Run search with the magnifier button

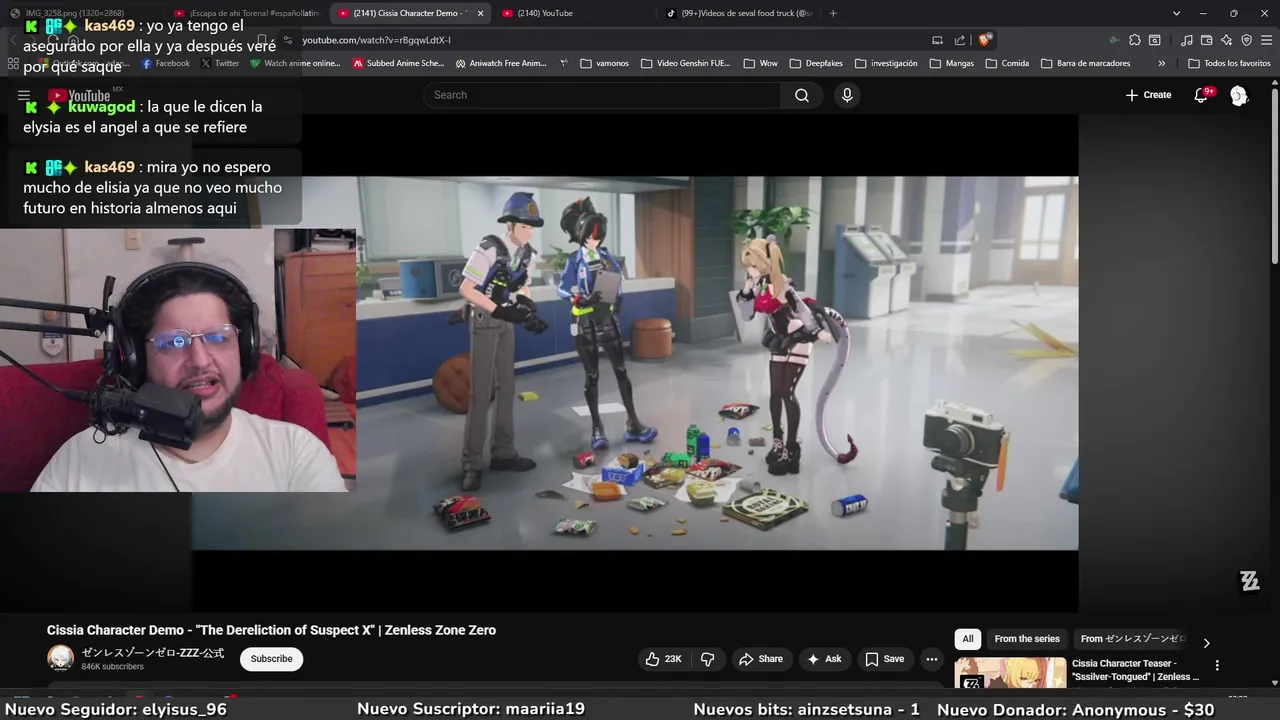point(802,95)
